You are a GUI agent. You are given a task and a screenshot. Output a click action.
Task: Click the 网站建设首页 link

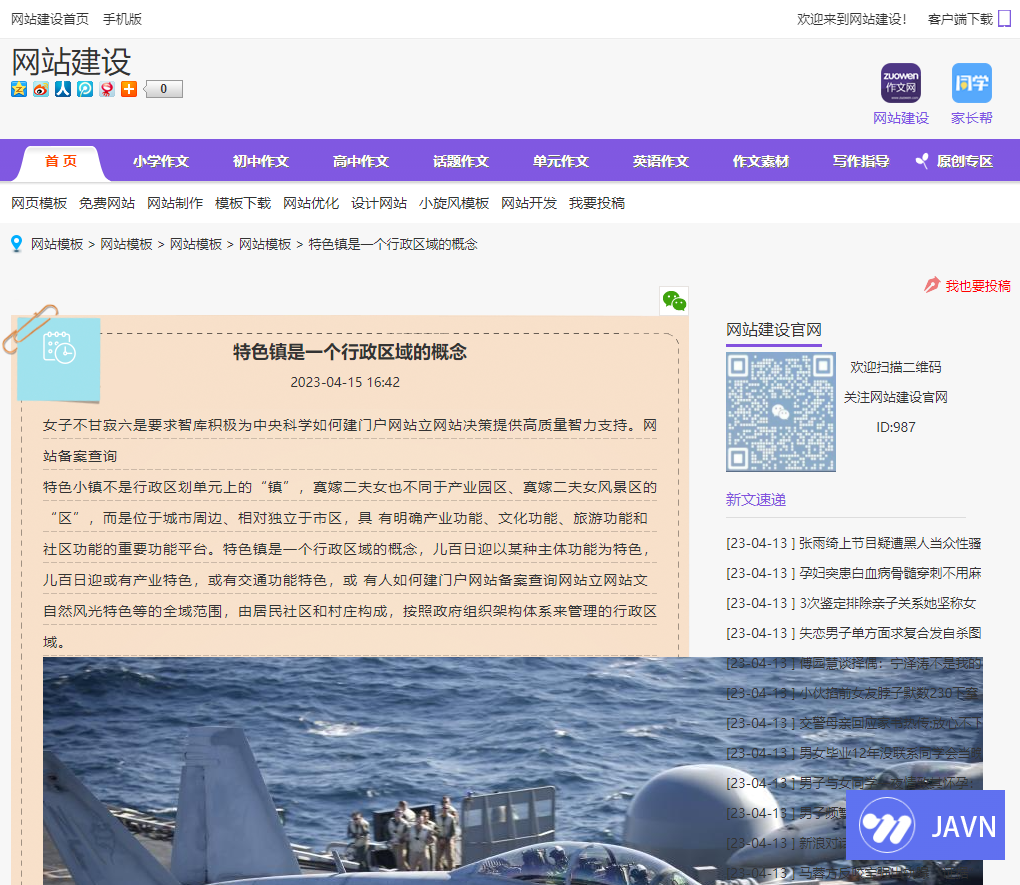(50, 19)
